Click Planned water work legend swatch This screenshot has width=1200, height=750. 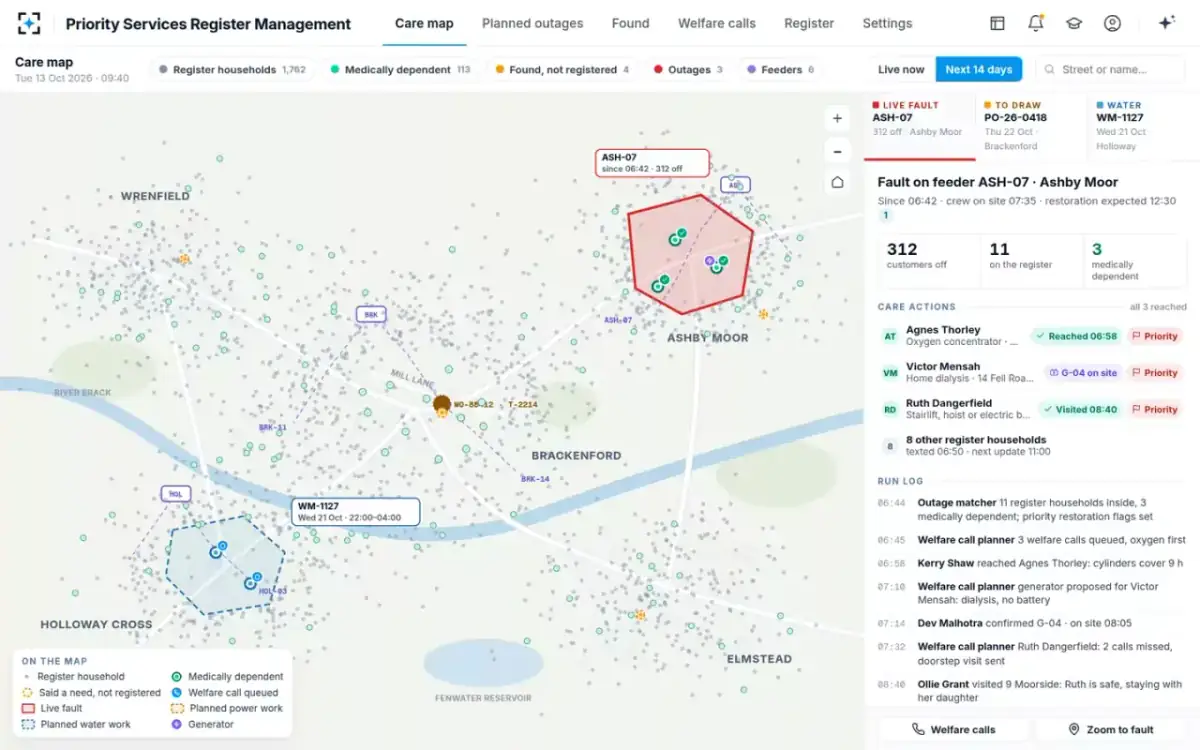coord(28,724)
